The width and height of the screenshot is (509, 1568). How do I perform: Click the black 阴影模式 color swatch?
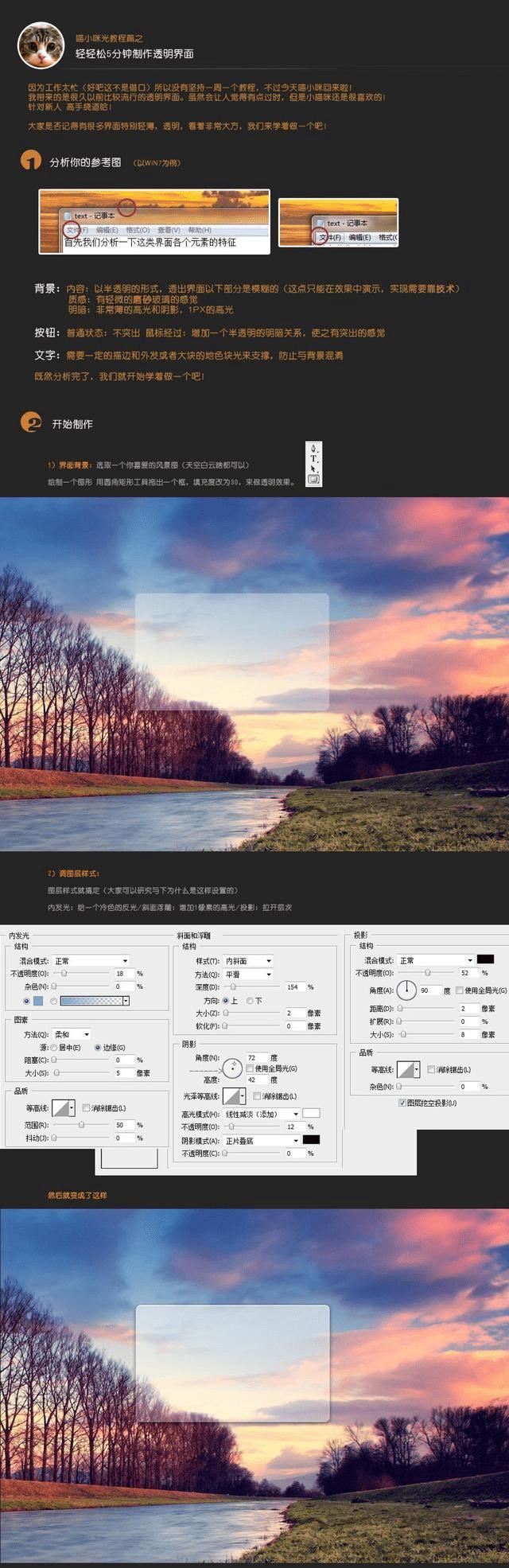point(311,1140)
